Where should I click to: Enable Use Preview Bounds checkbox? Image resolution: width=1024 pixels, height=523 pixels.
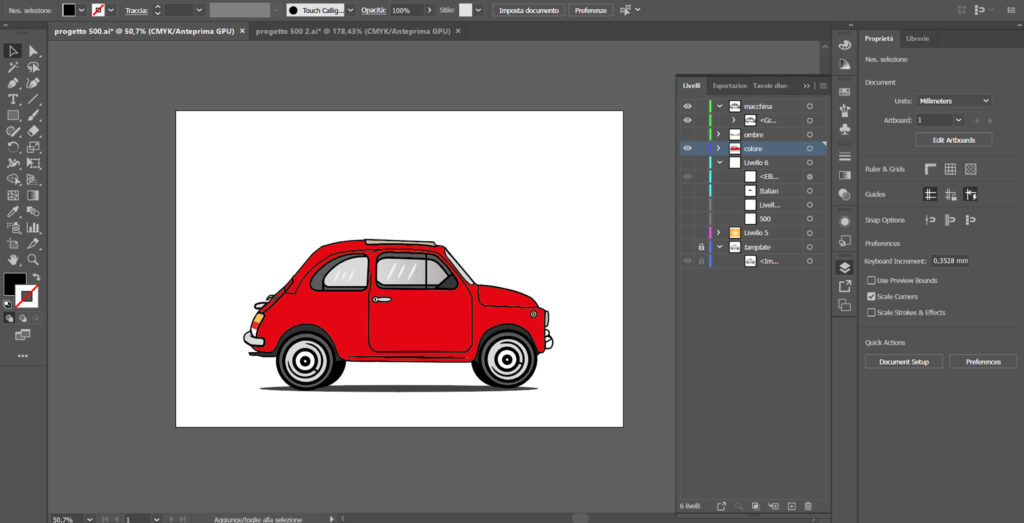(x=871, y=280)
